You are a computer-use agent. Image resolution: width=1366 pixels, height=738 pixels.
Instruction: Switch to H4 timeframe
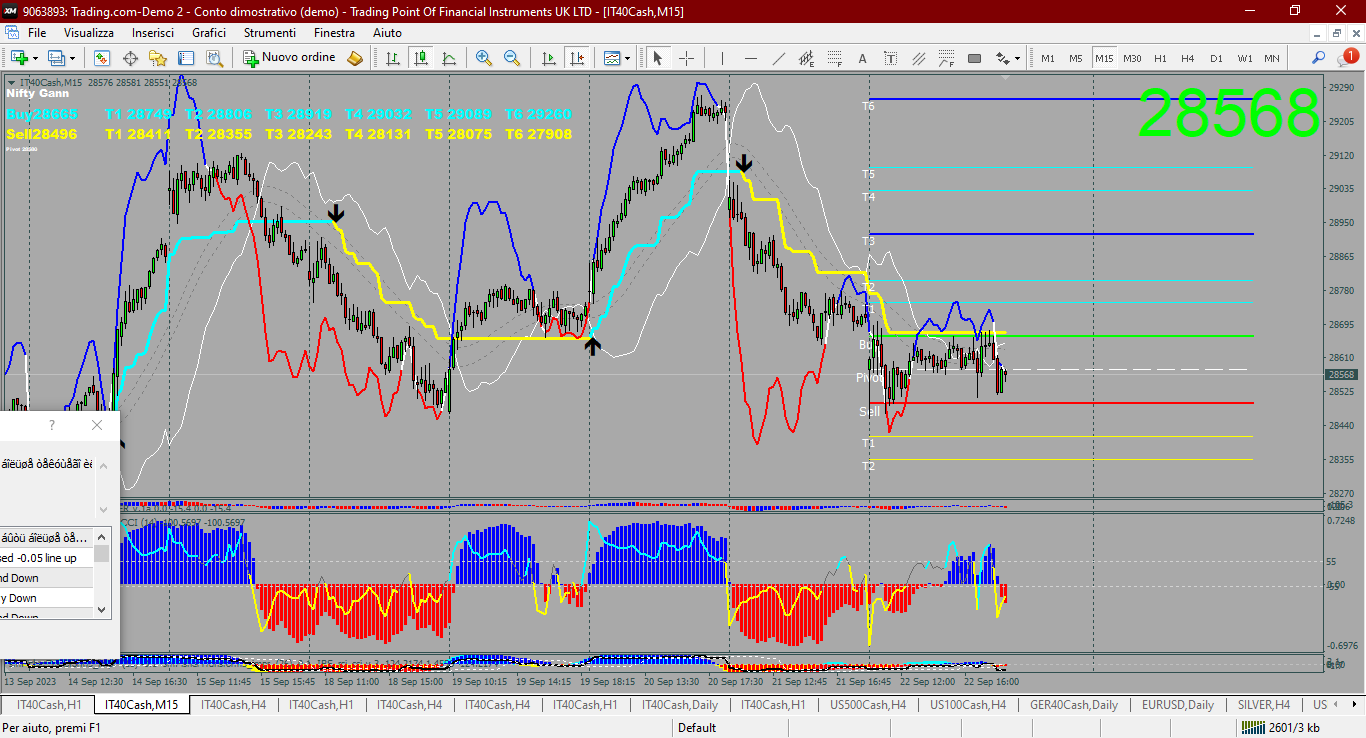pyautogui.click(x=1188, y=58)
